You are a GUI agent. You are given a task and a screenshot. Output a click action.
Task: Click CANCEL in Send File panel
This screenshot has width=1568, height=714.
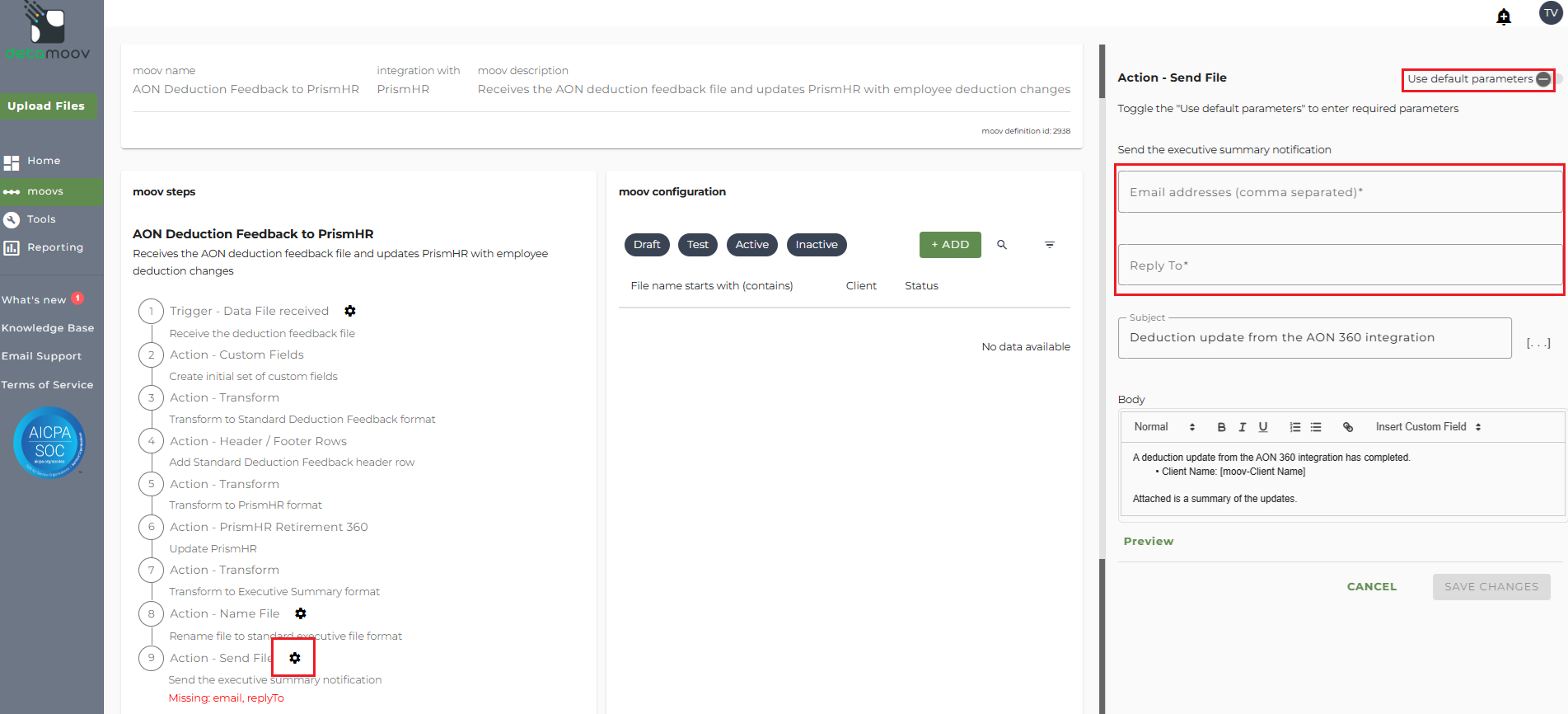click(1372, 587)
